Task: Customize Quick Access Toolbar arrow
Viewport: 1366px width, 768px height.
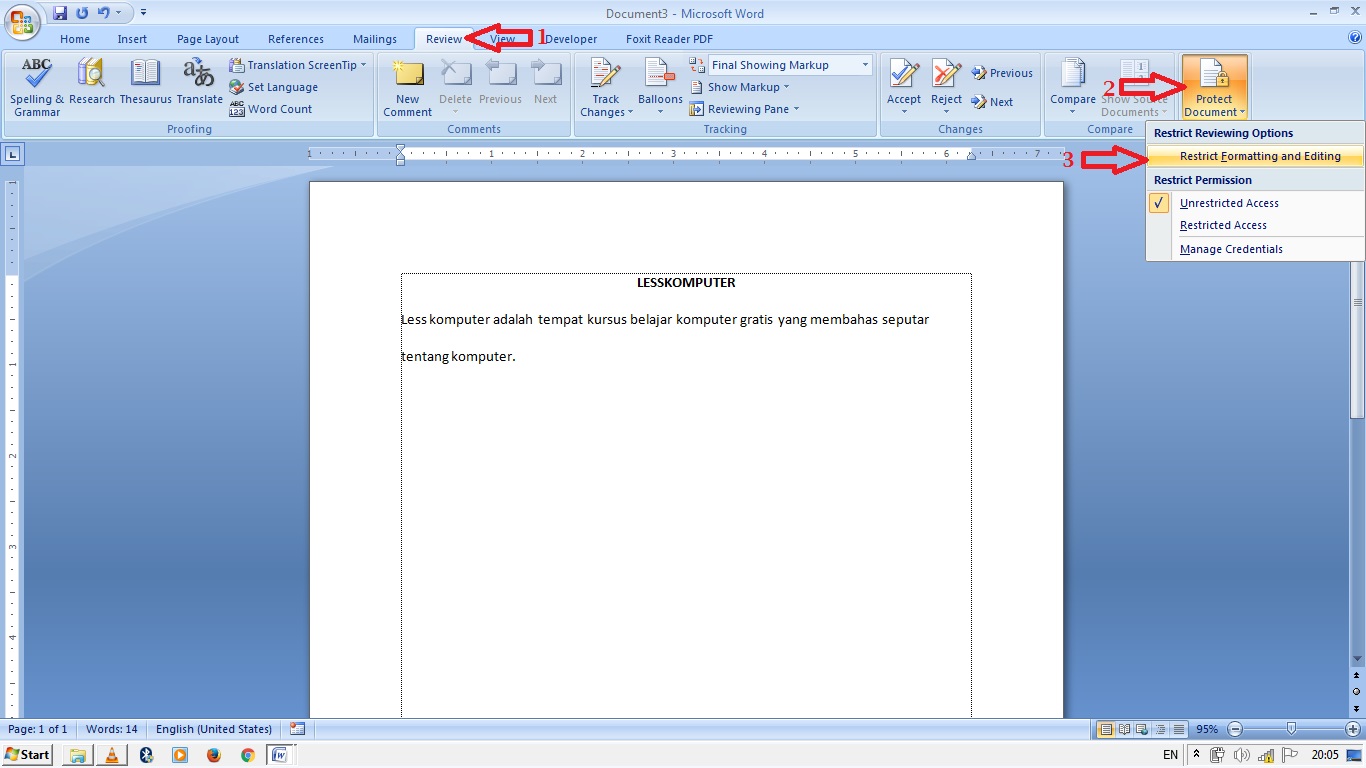Action: (143, 13)
